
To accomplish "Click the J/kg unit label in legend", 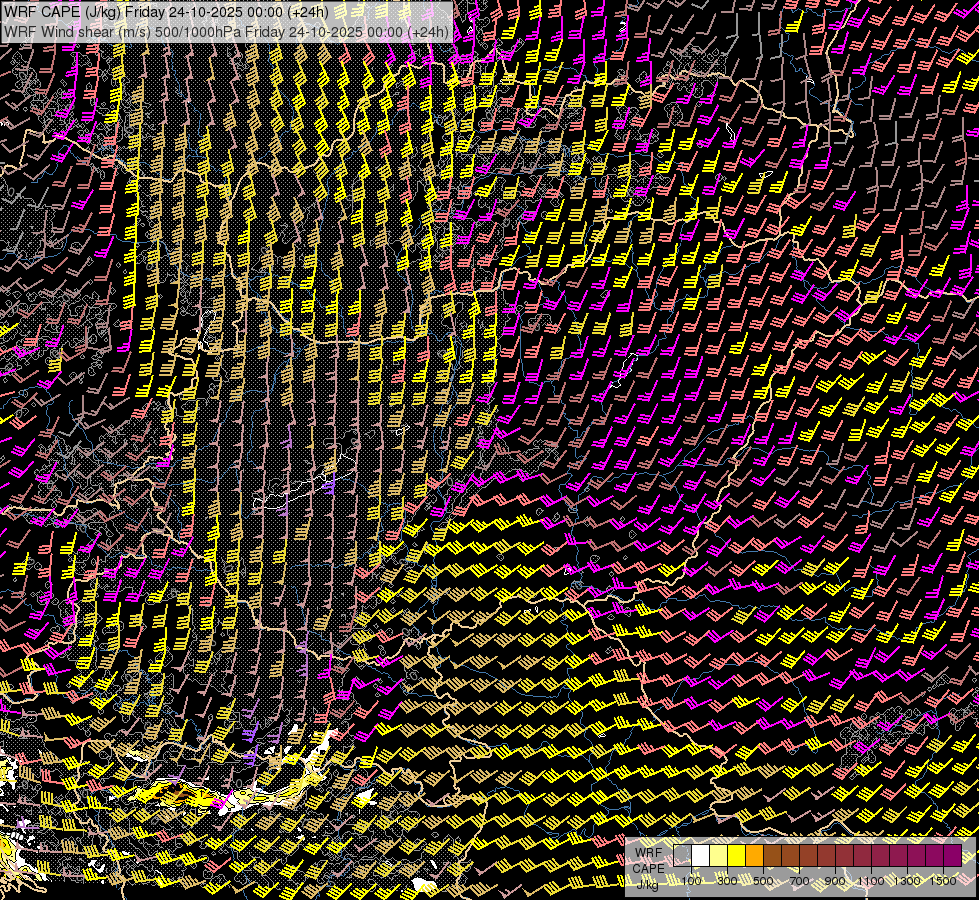I will tap(647, 884).
